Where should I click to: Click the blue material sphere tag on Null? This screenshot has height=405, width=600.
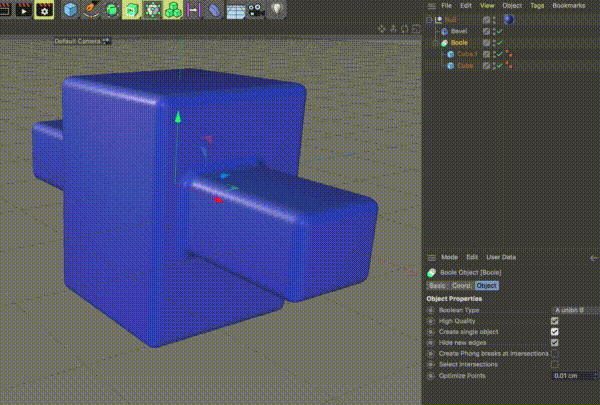[508, 20]
